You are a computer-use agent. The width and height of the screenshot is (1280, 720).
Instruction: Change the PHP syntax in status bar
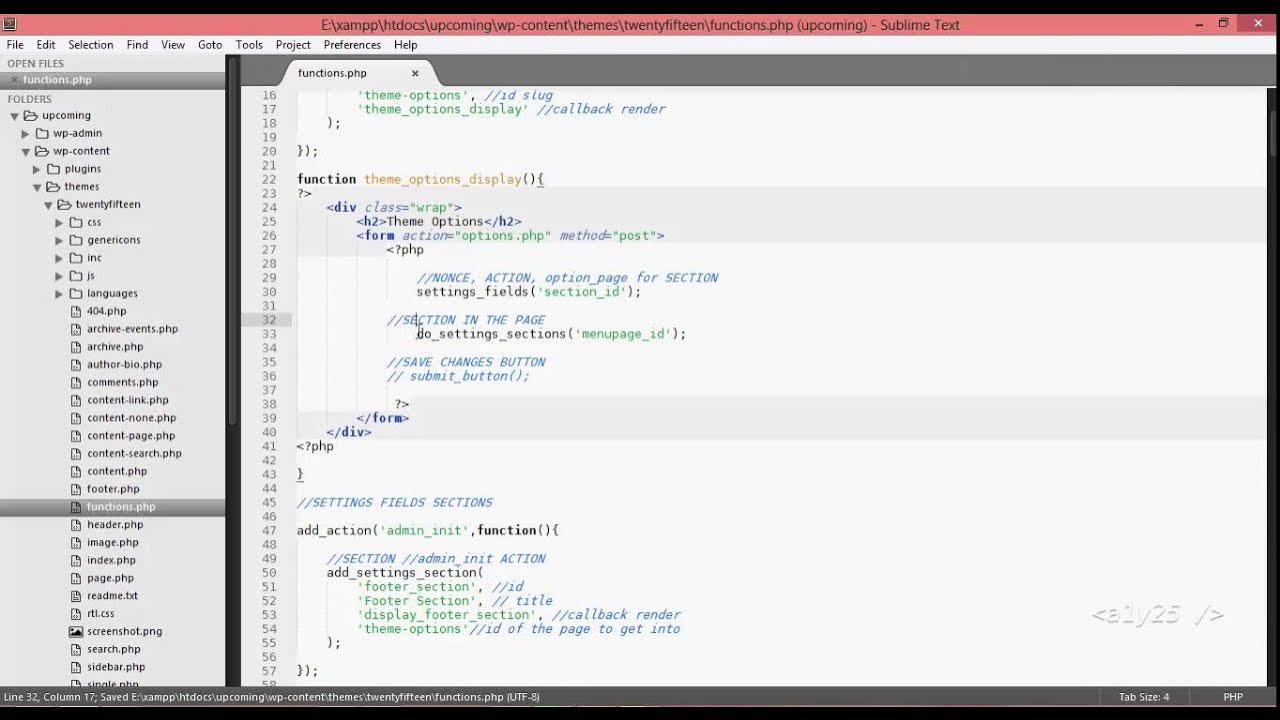(x=1233, y=697)
